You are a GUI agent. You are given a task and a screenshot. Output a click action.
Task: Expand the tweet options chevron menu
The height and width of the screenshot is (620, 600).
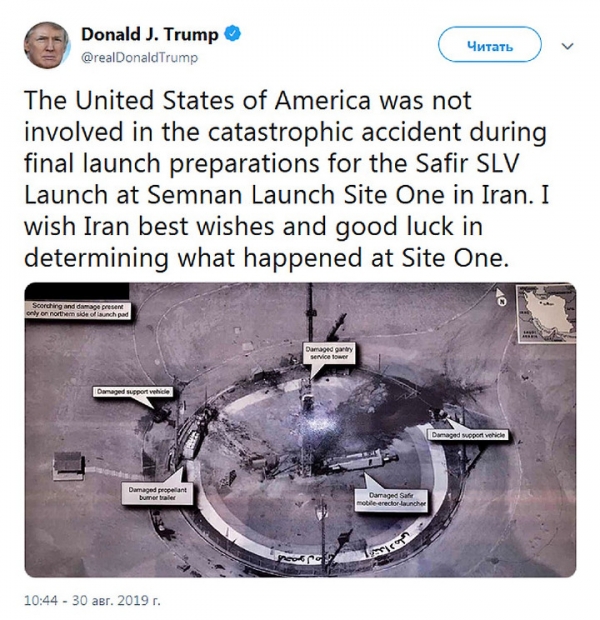click(x=568, y=46)
